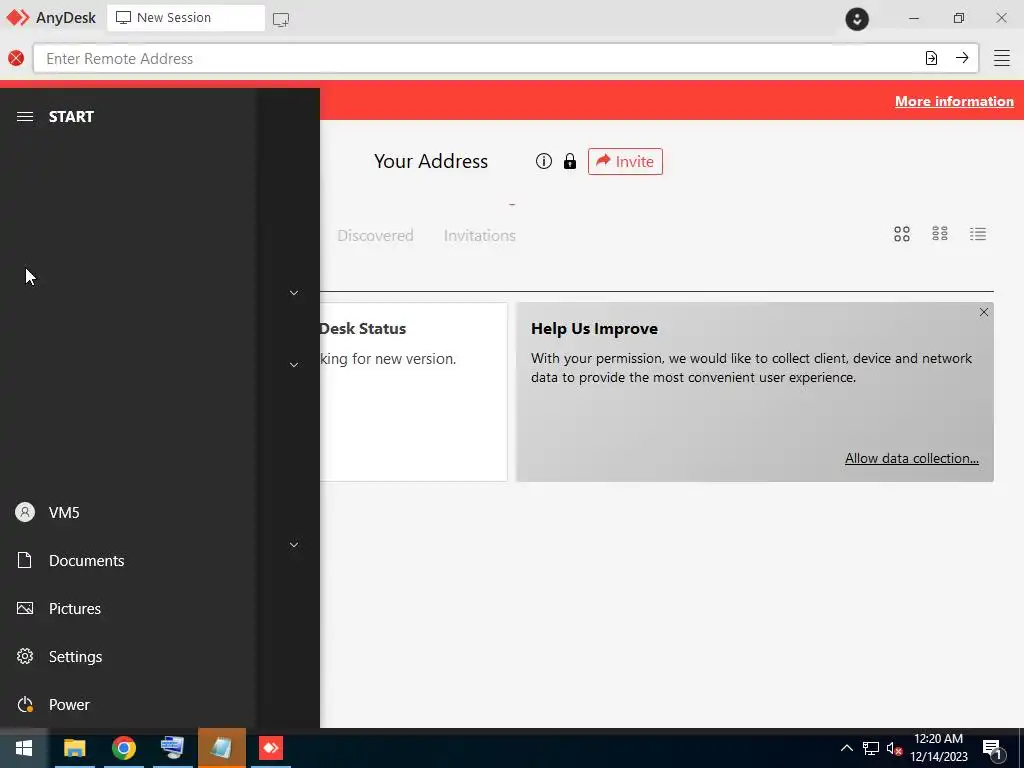Image resolution: width=1024 pixels, height=768 pixels.
Task: Click Allow data collection link
Action: (912, 458)
